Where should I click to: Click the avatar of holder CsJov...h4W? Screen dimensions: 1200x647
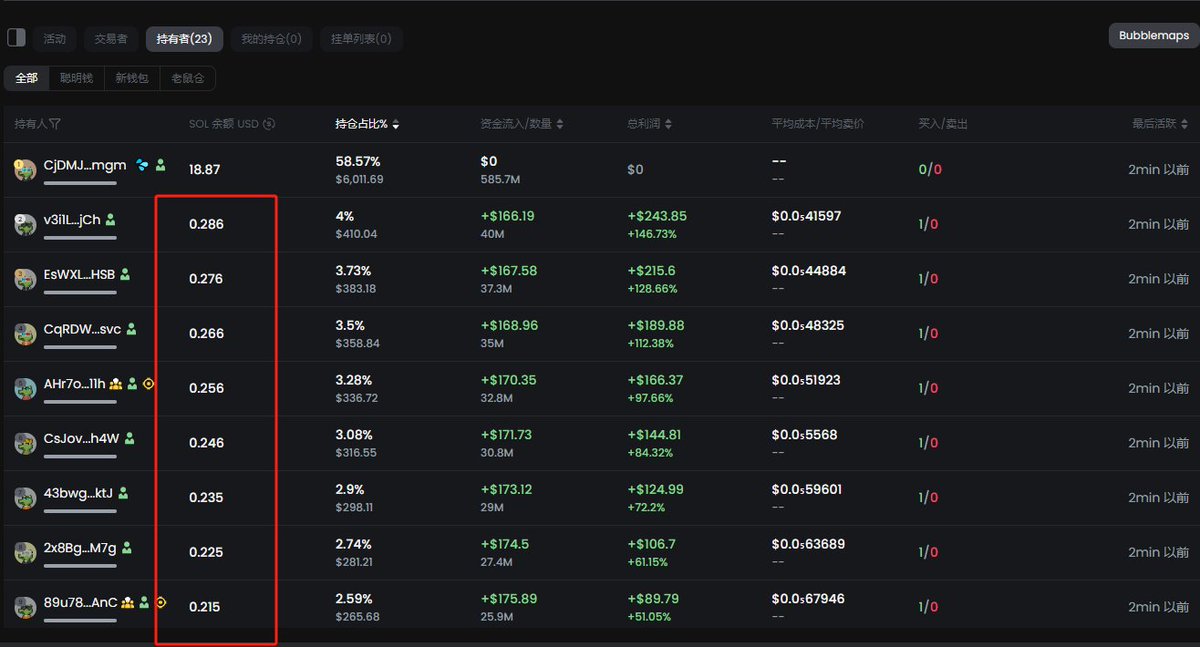click(25, 443)
